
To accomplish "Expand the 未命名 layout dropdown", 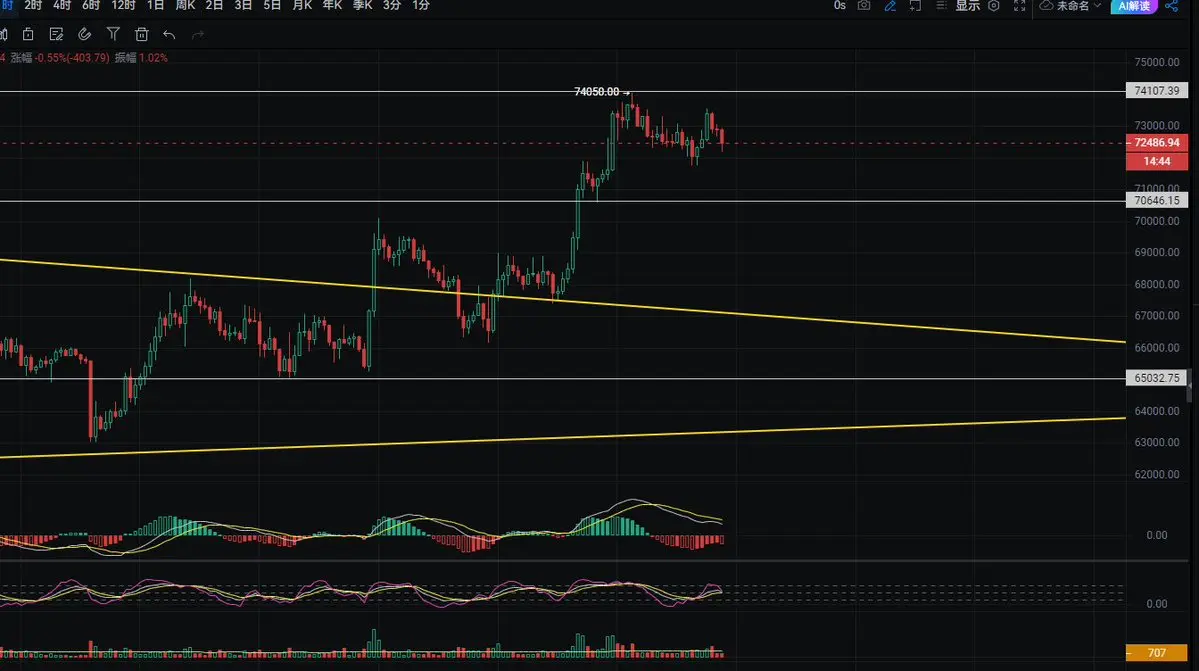I will pyautogui.click(x=1071, y=5).
